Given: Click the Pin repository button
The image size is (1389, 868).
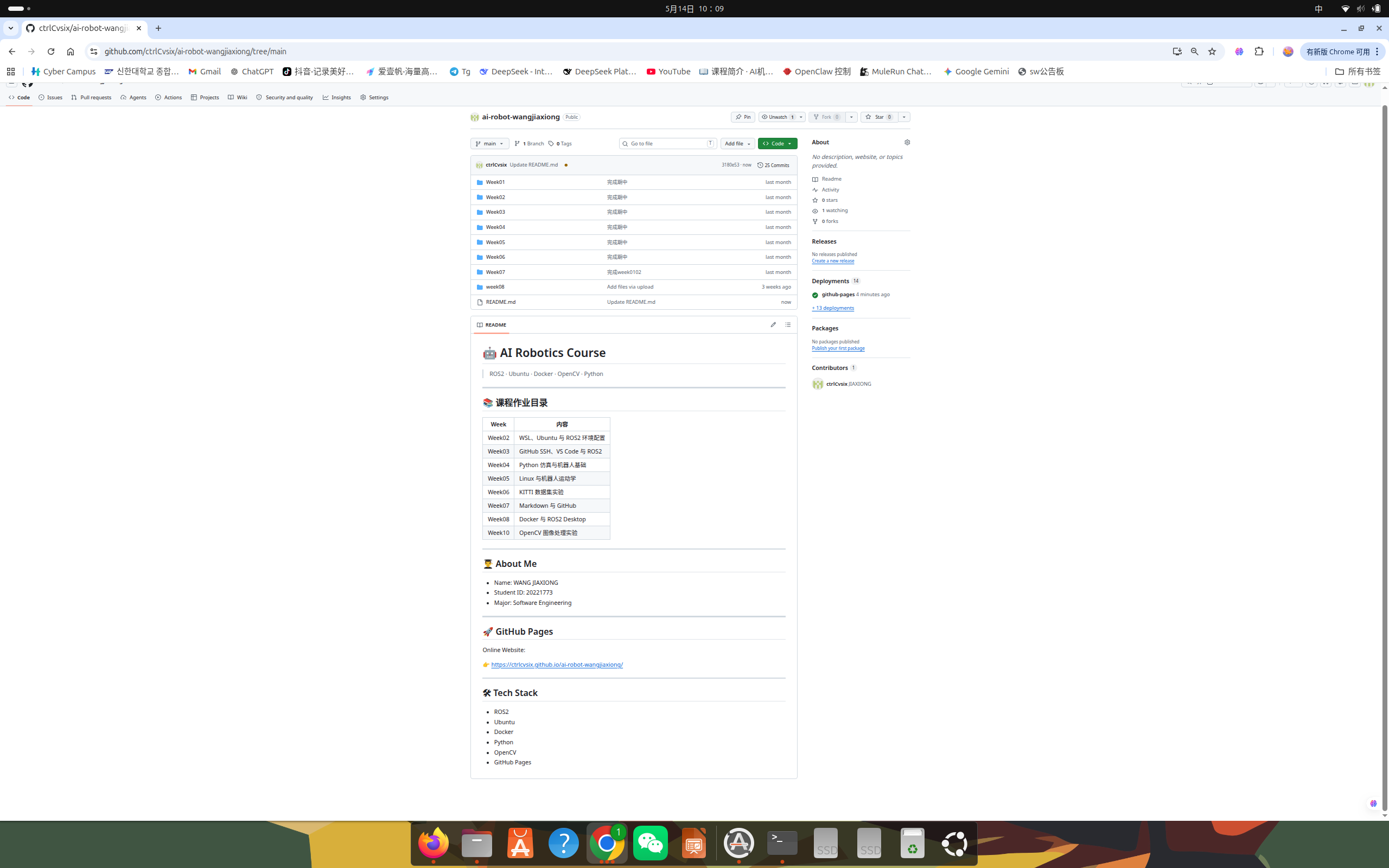Looking at the screenshot, I should coord(743,117).
